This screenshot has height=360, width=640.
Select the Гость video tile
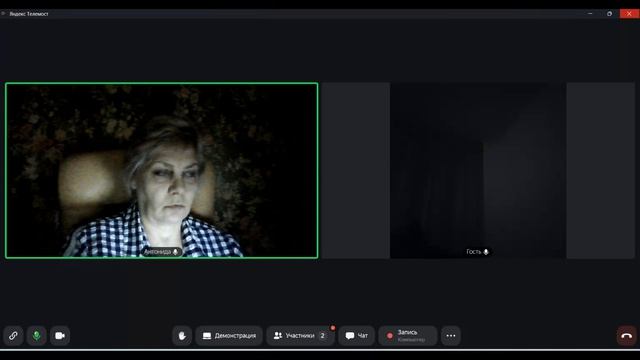[478, 171]
